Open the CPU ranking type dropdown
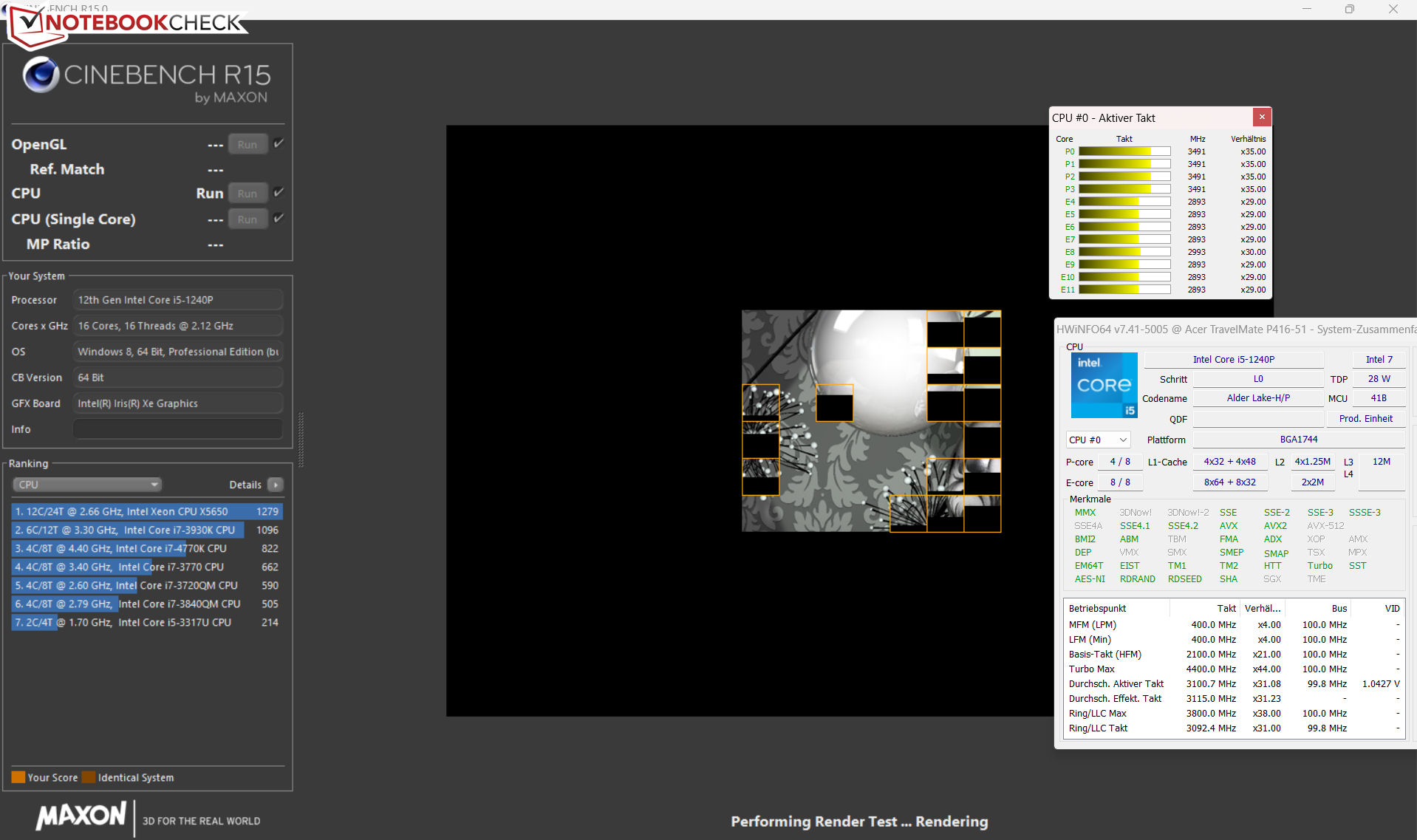The height and width of the screenshot is (840, 1417). (87, 485)
